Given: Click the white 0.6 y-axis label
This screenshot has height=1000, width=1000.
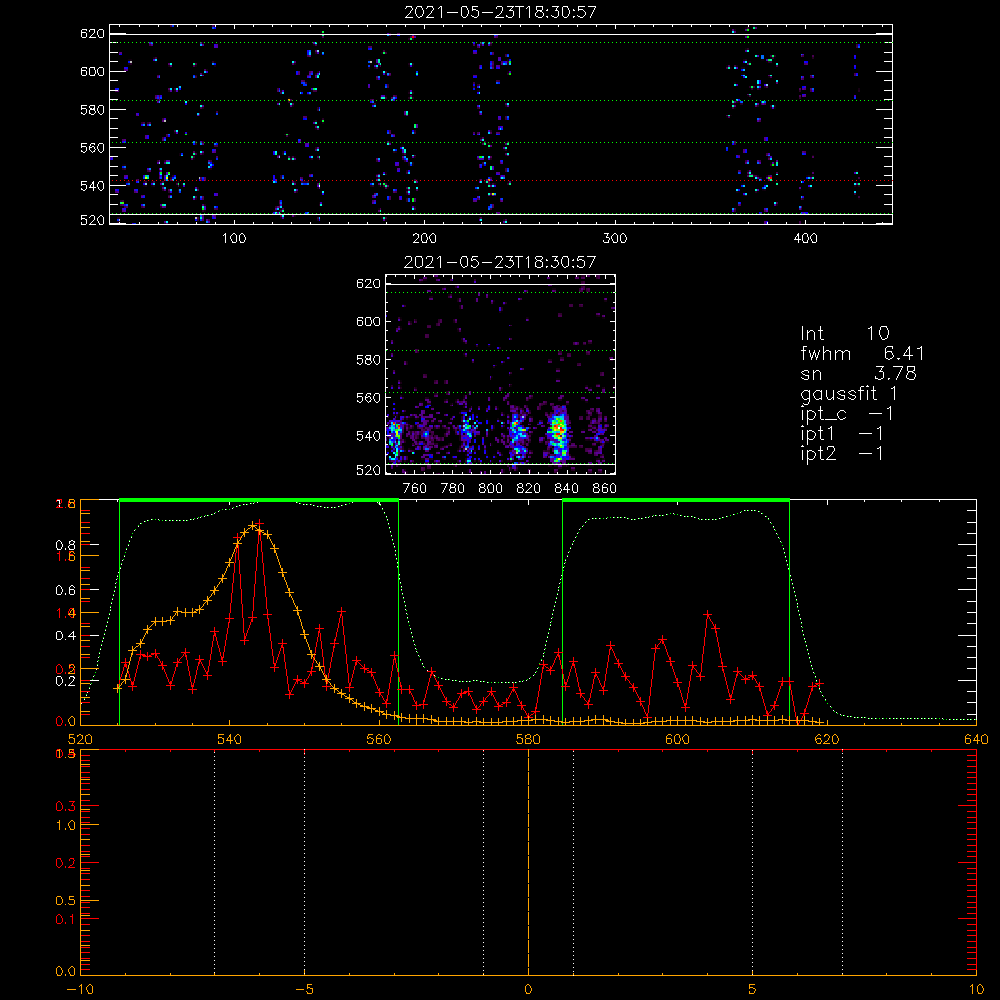Looking at the screenshot, I should pos(66,591).
